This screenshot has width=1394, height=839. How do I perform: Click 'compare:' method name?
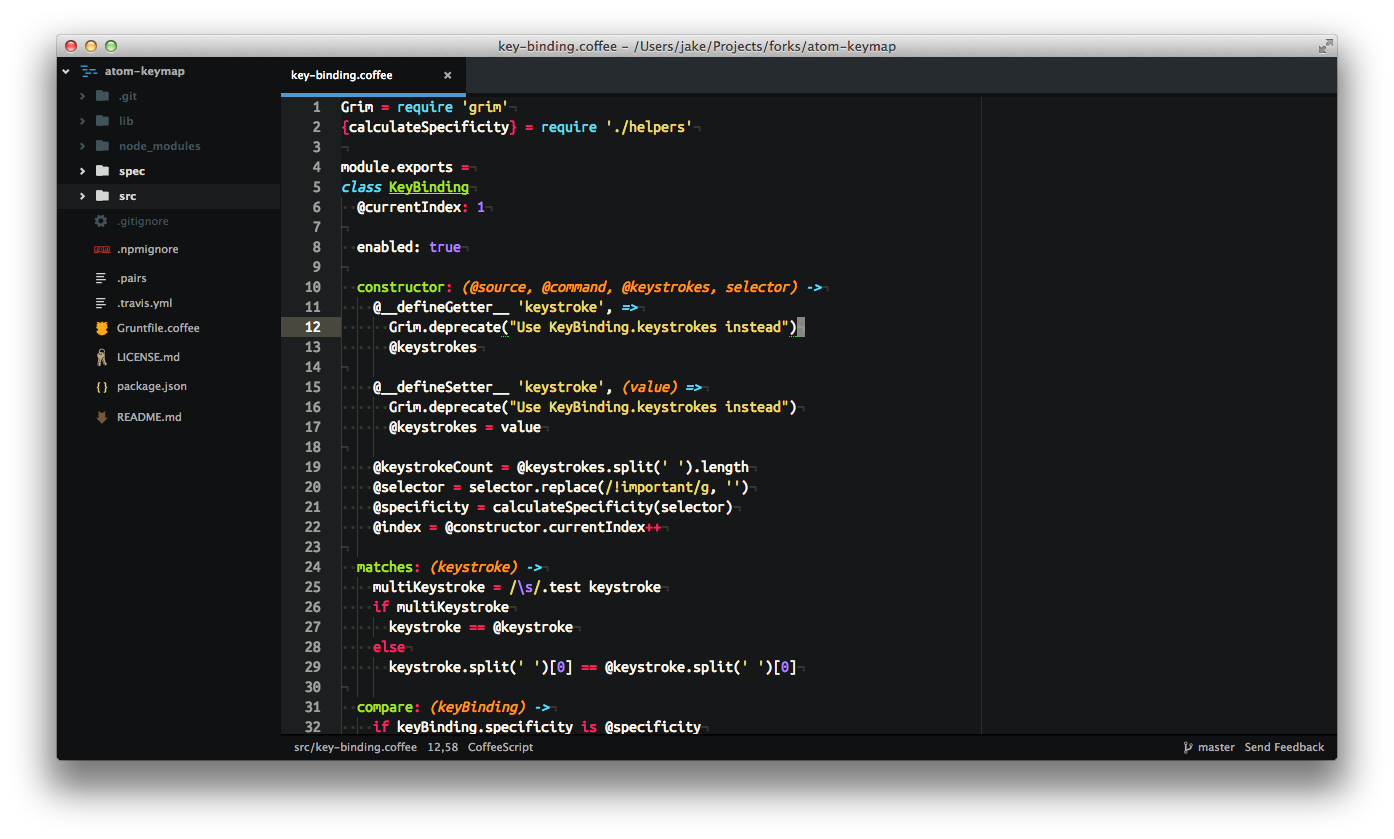click(x=389, y=707)
